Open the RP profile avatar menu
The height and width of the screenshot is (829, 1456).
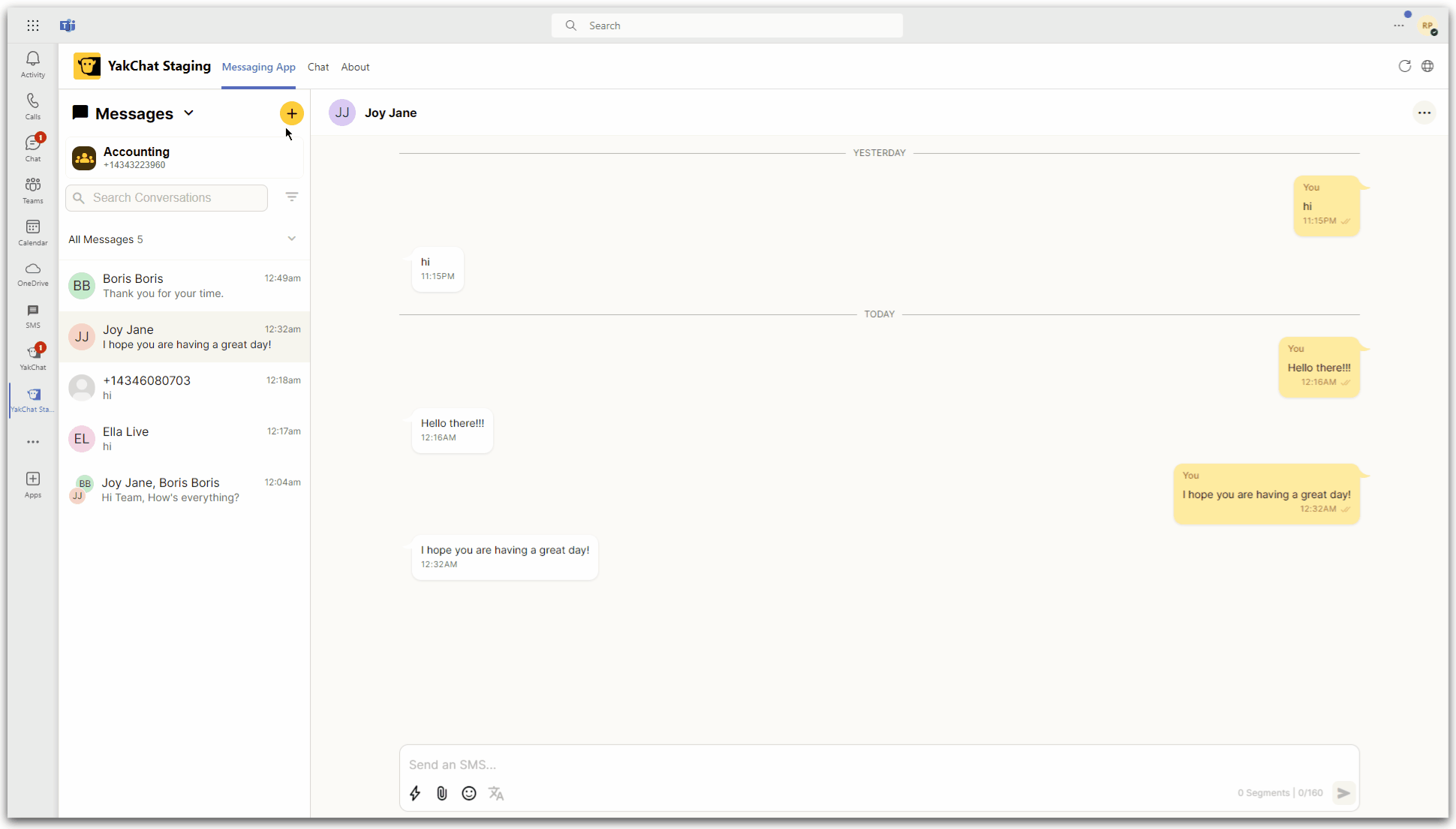coord(1427,26)
